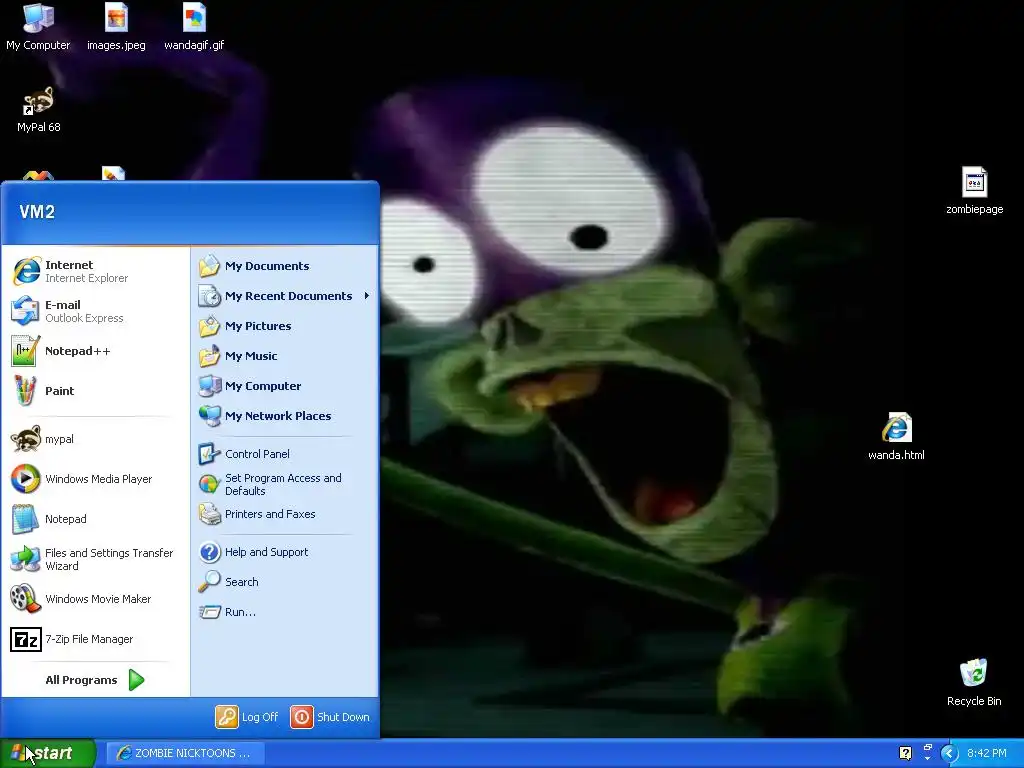The width and height of the screenshot is (1024, 768).
Task: Switch to ZOMBIE NICKTOONS taskbar window
Action: coord(185,753)
